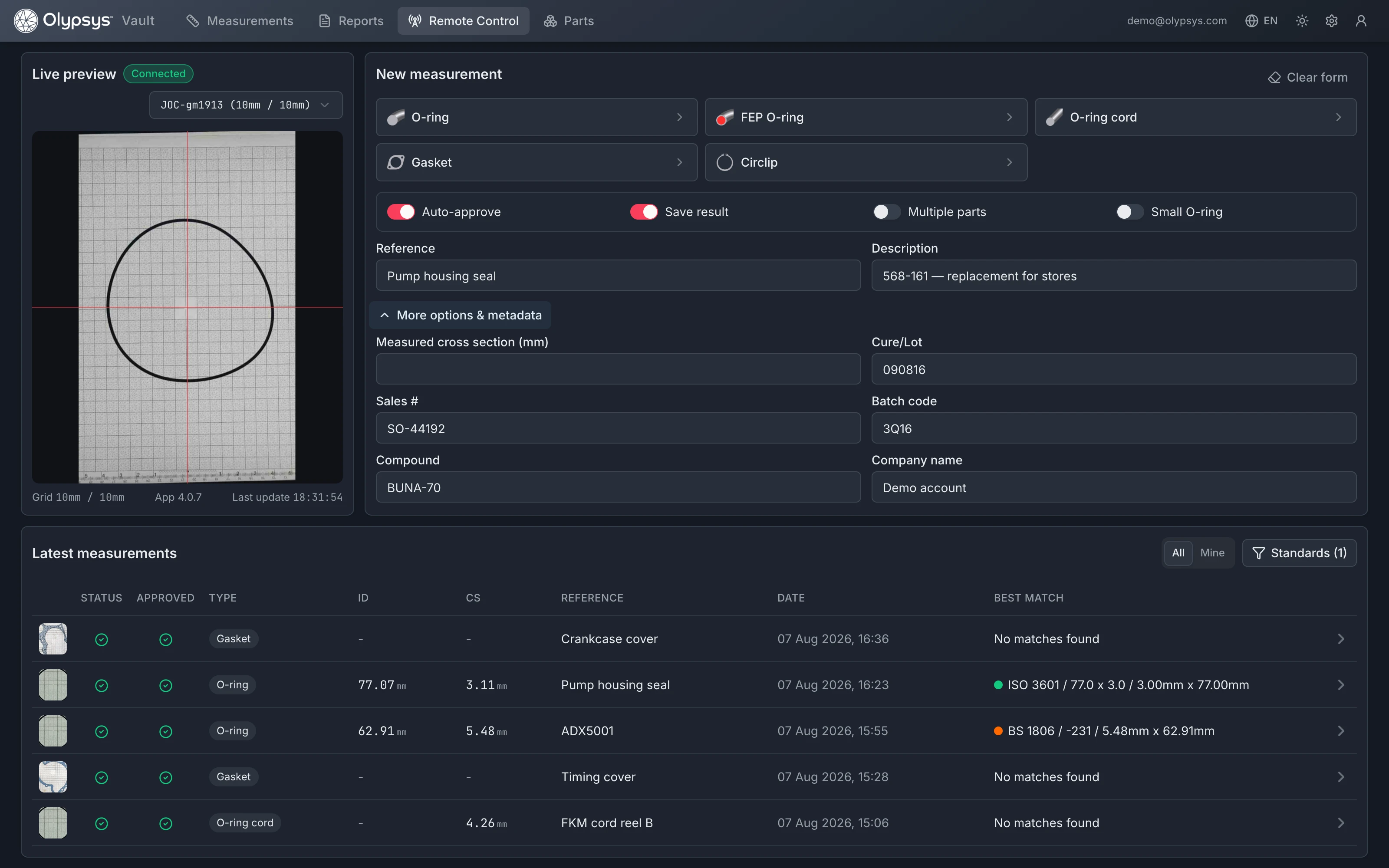This screenshot has height=868, width=1389.
Task: Select the FEP O-ring part icon
Action: click(x=724, y=117)
